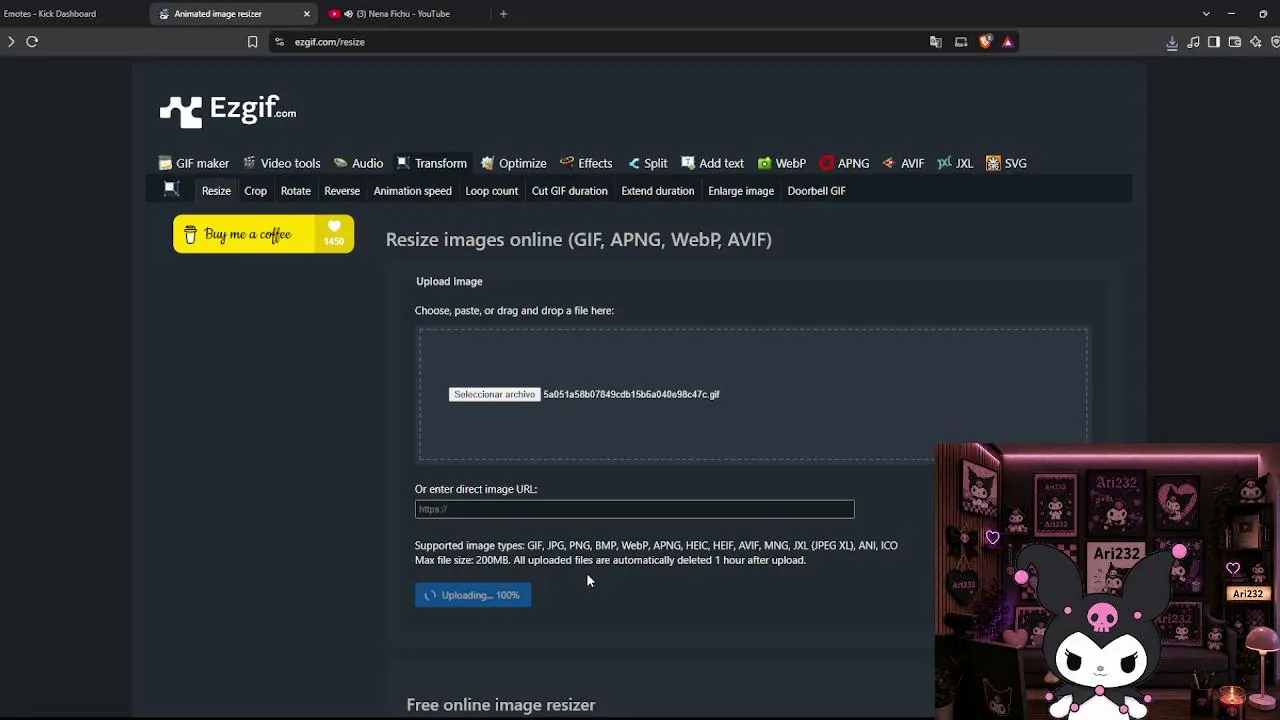Click the transform icon in the submenu bar
This screenshot has height=720, width=1280.
pos(171,190)
